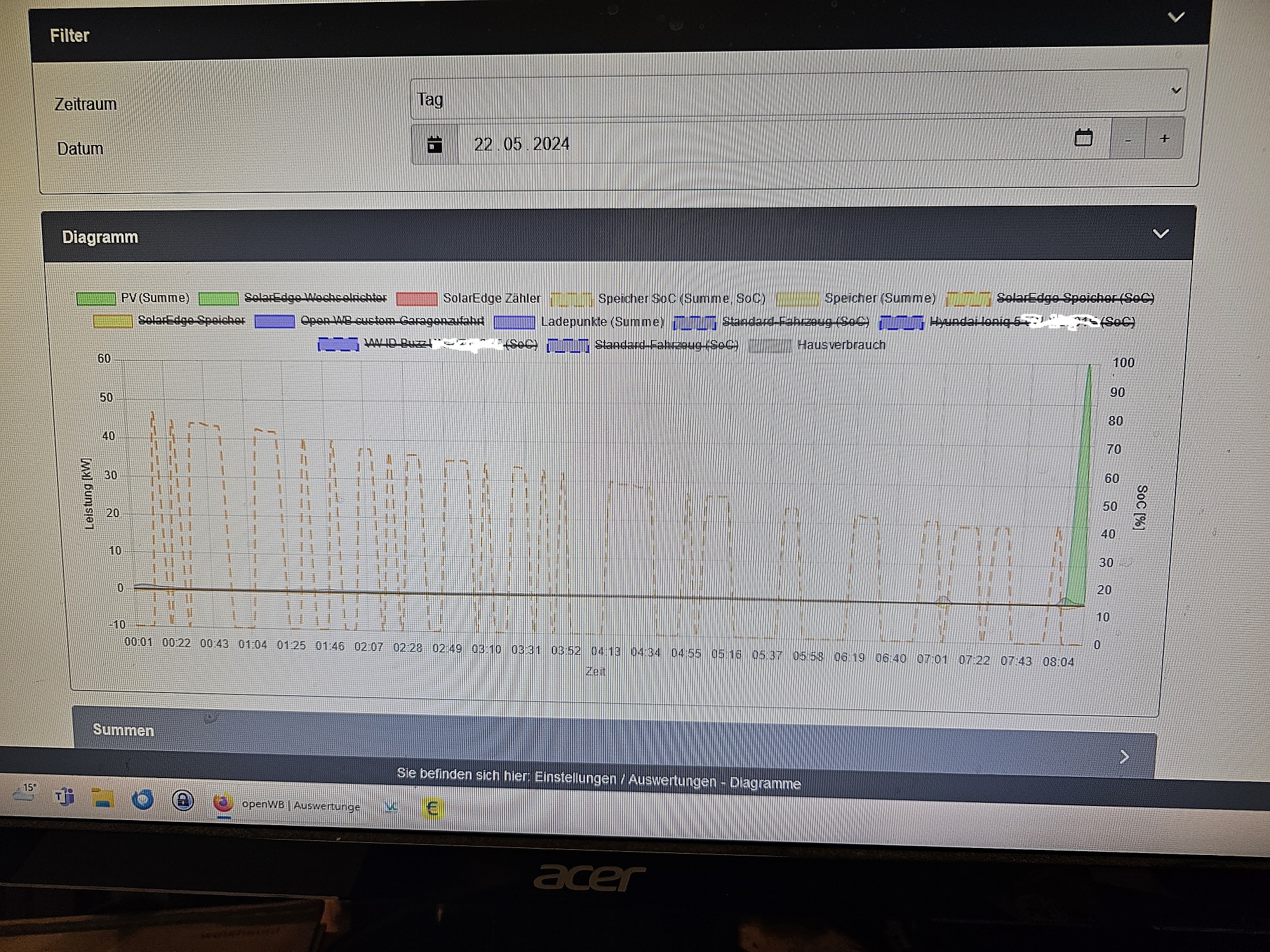Click the Filter panel header title

pos(70,36)
